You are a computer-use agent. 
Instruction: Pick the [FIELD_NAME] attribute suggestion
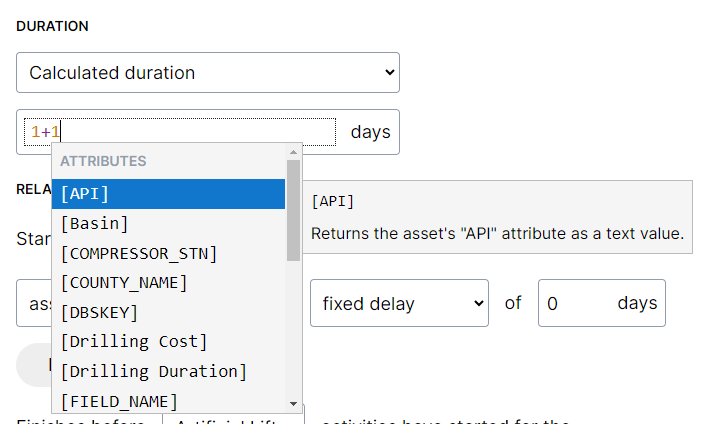[x=168, y=401]
